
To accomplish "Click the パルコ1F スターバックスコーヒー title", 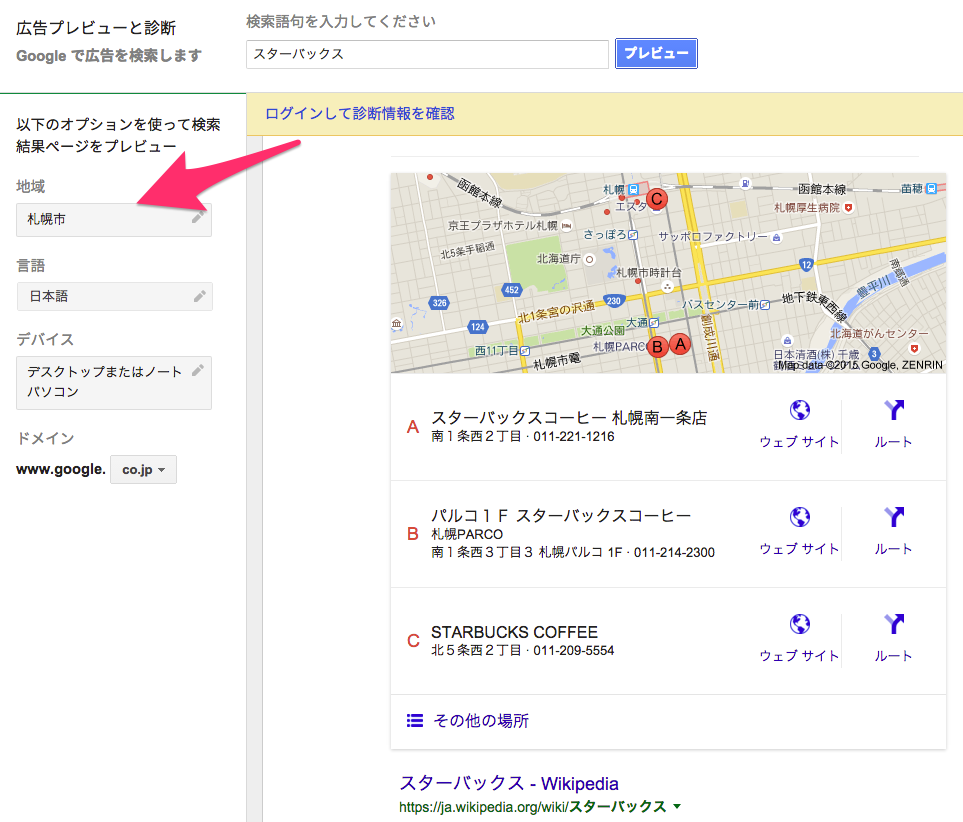I will 561,515.
